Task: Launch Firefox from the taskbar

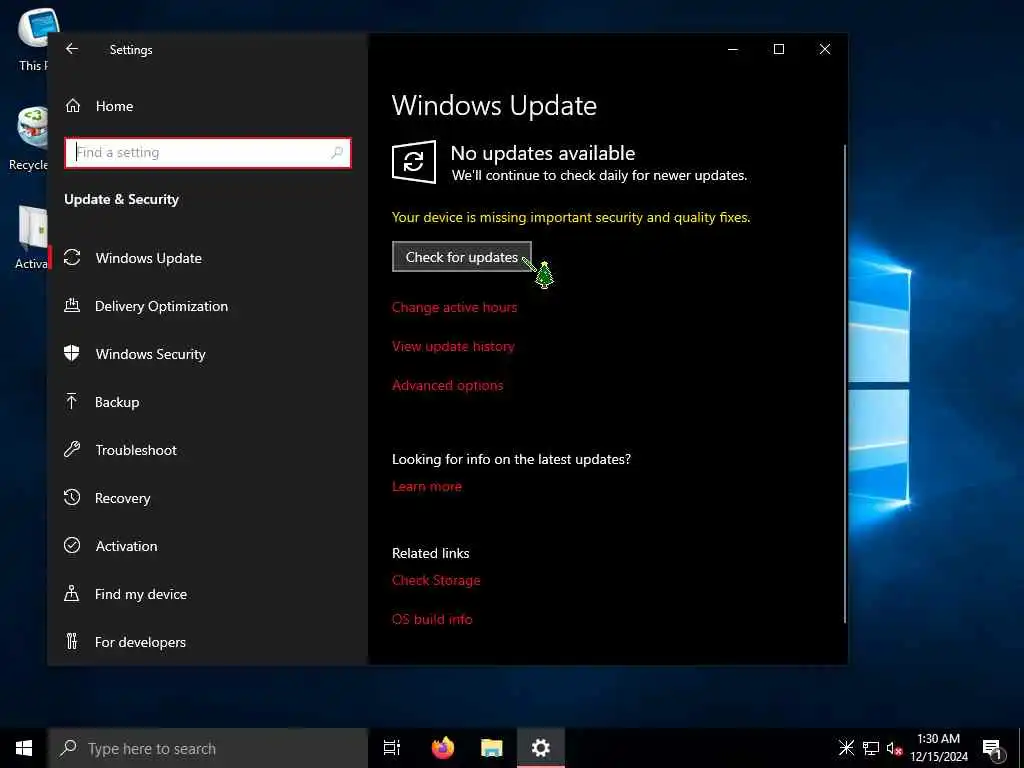Action: tap(443, 748)
